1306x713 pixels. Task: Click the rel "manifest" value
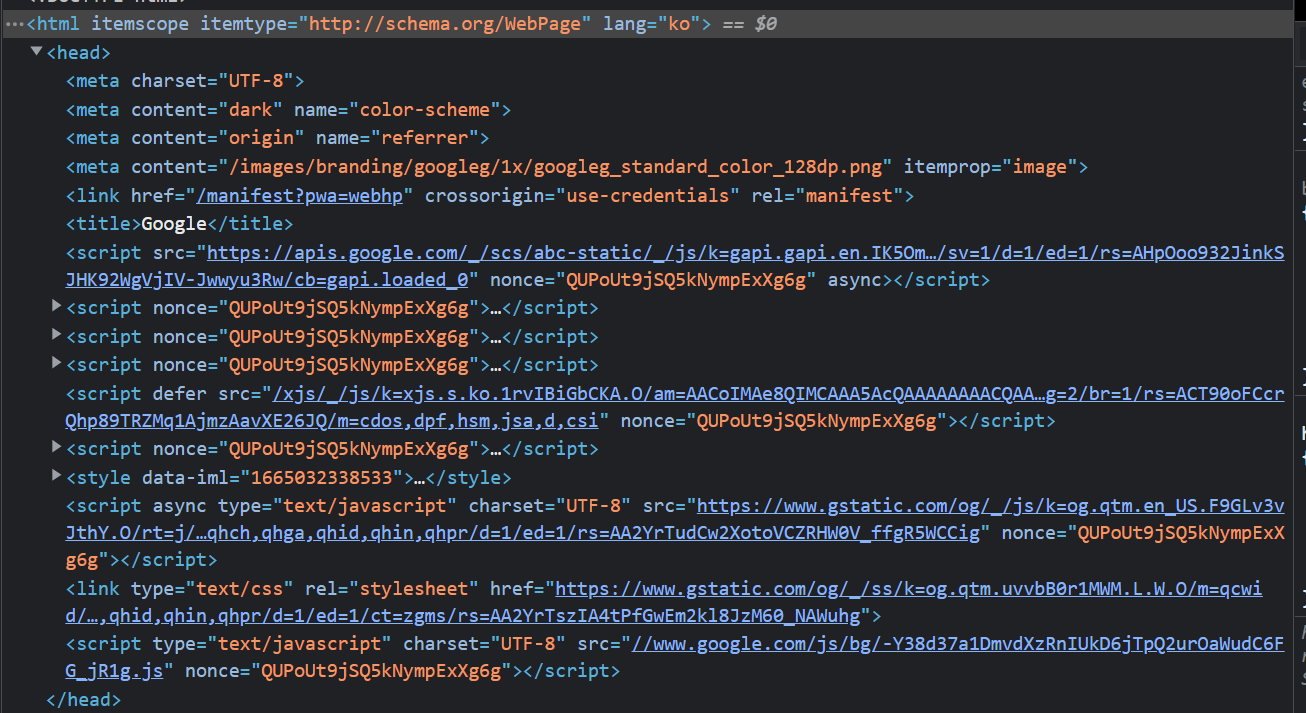pyautogui.click(x=850, y=195)
